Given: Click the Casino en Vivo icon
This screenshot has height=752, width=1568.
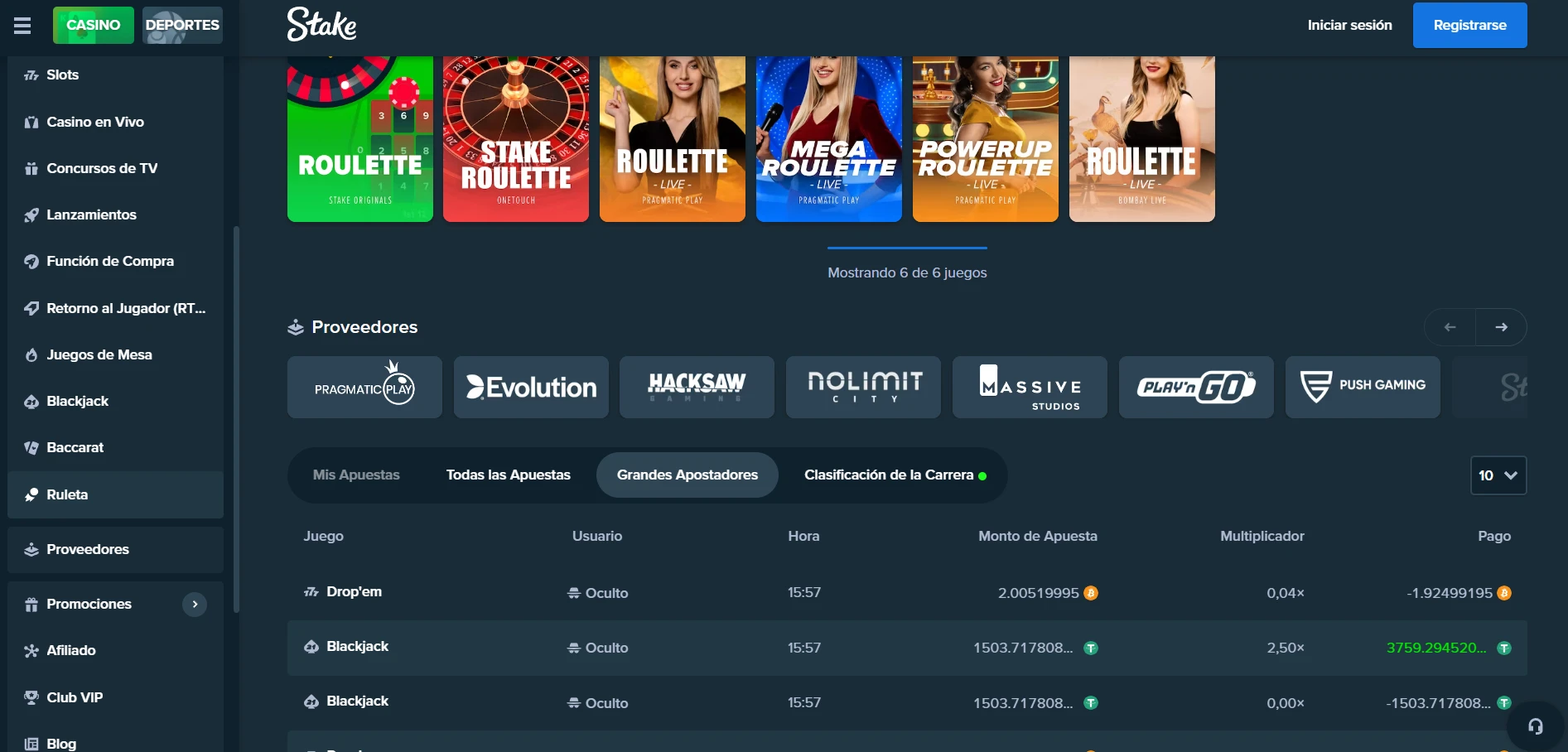Looking at the screenshot, I should tap(31, 123).
